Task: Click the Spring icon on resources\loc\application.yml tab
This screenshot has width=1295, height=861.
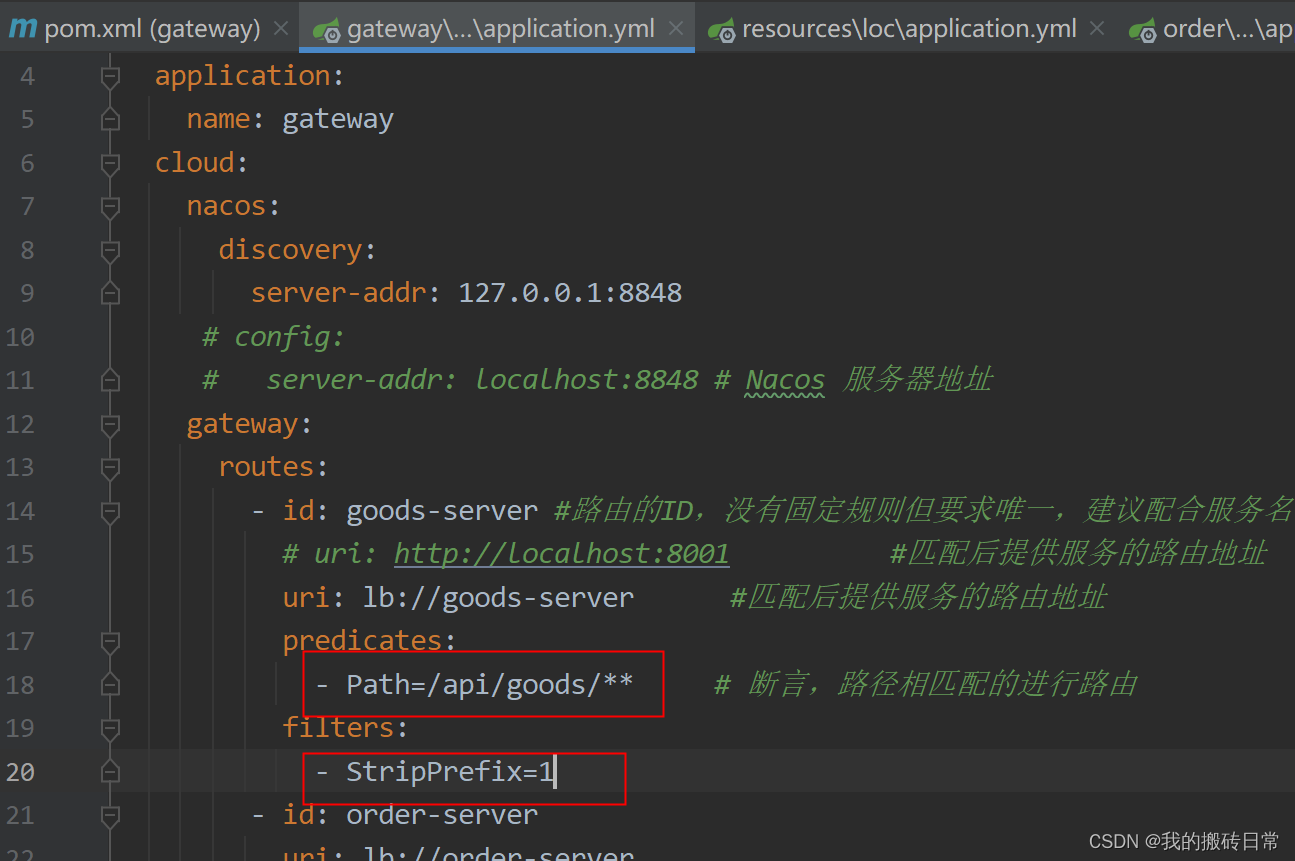Action: [722, 28]
